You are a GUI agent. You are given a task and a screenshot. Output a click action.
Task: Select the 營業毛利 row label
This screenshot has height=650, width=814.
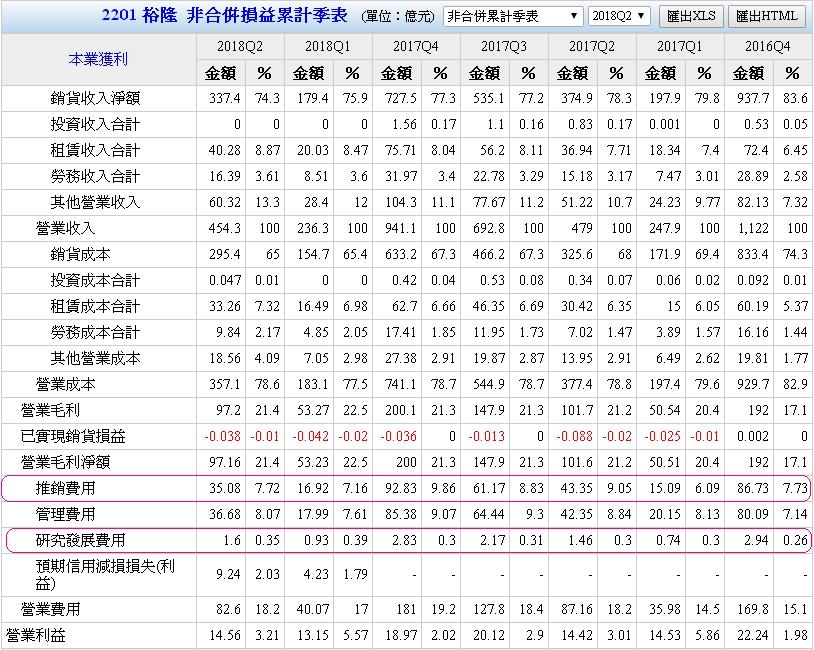[50, 410]
